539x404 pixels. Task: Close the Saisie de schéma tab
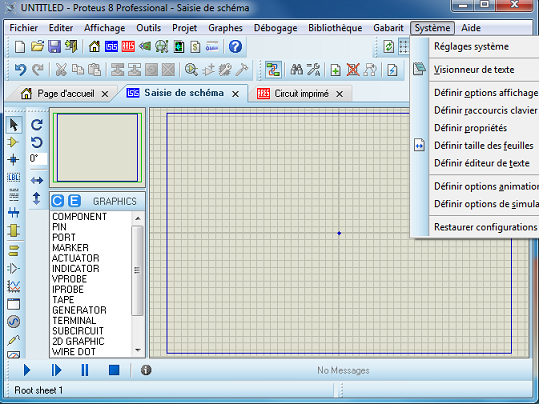(x=235, y=94)
